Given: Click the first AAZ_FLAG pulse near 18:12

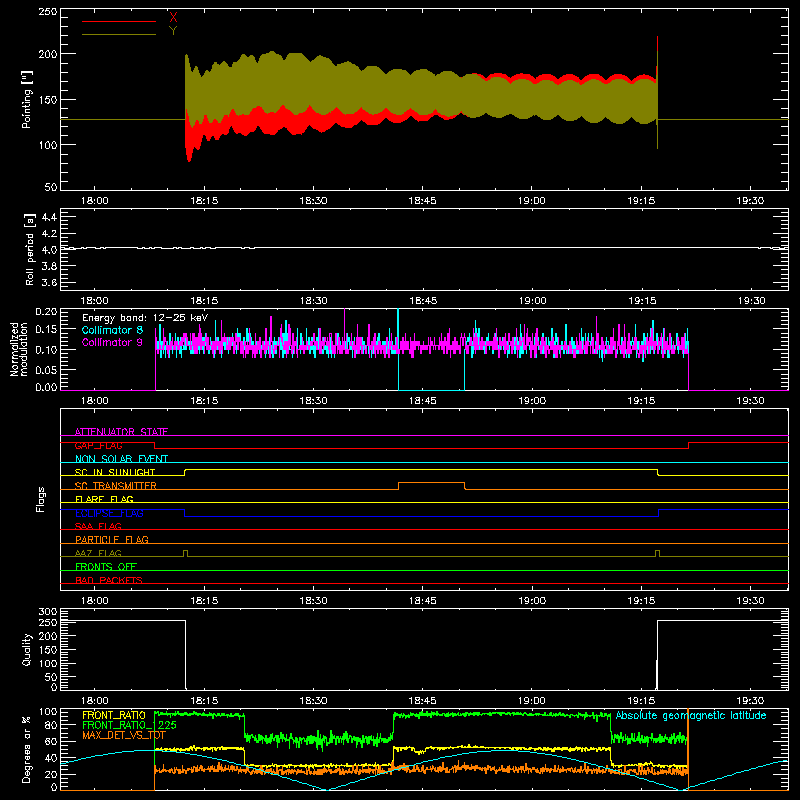Looking at the screenshot, I should (186, 554).
